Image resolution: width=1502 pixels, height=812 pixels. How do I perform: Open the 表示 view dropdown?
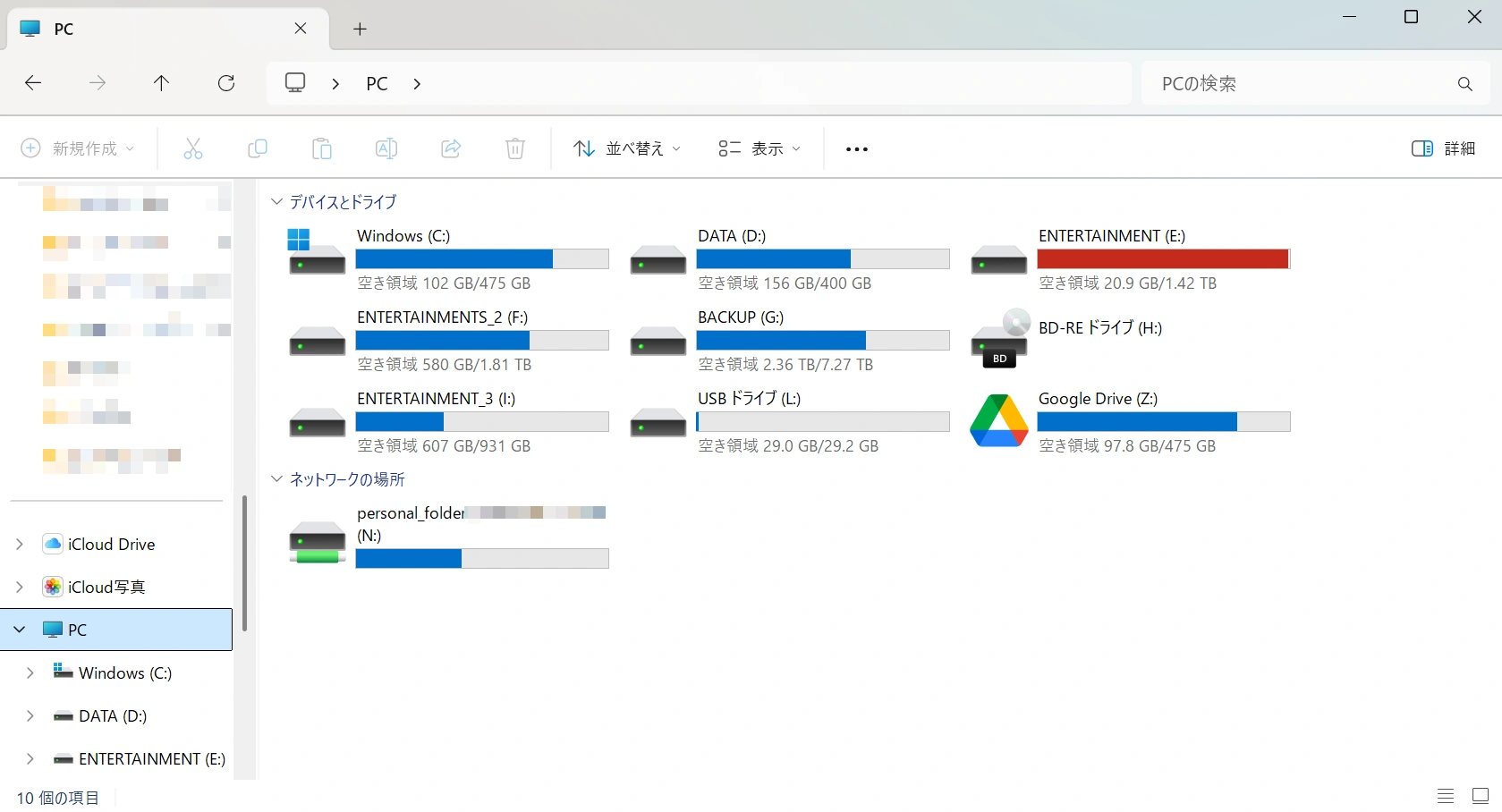pos(759,148)
